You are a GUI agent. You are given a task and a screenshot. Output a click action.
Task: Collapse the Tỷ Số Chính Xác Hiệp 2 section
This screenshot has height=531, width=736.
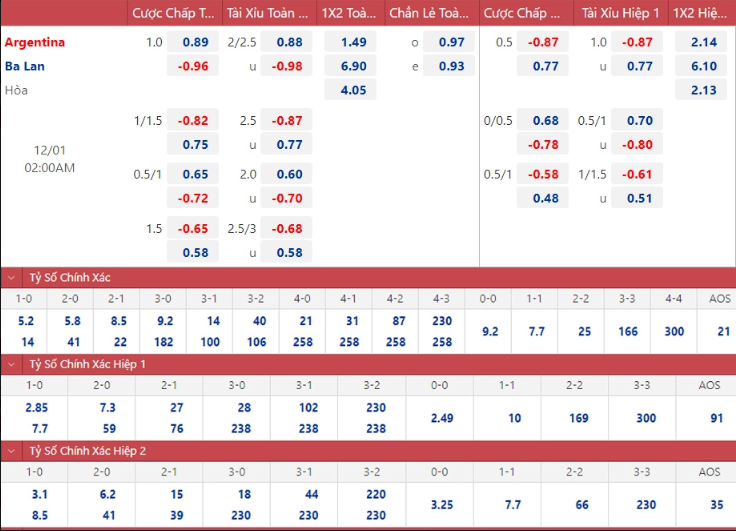tap(11, 451)
